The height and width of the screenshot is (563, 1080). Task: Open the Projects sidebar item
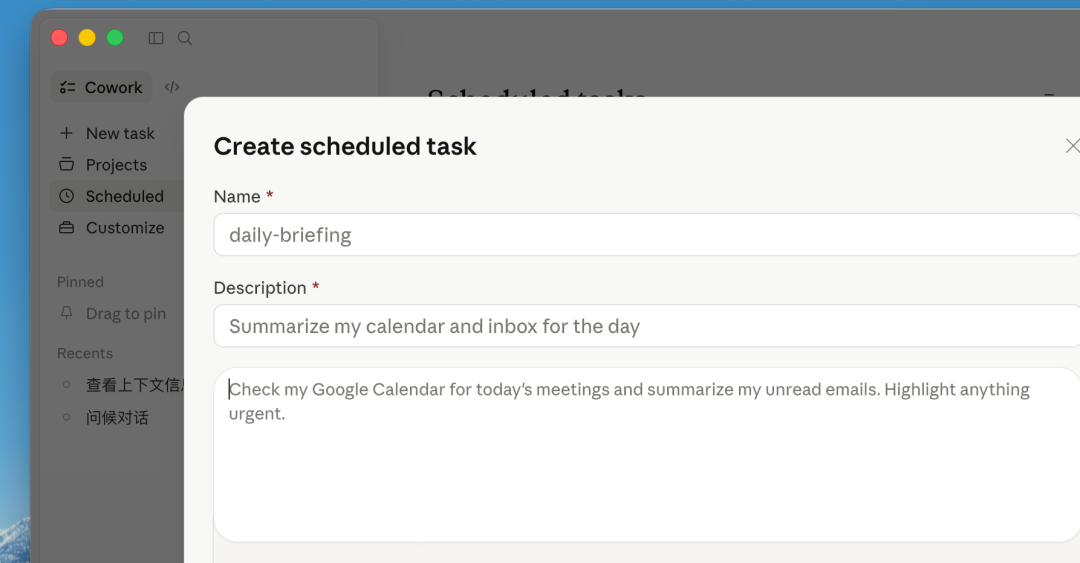(116, 165)
